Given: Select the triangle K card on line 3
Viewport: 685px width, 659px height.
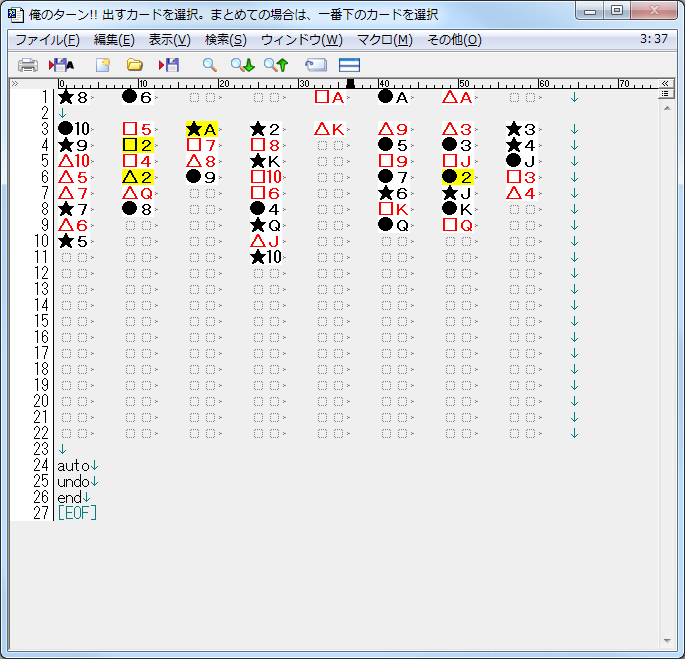Looking at the screenshot, I should click(330, 129).
